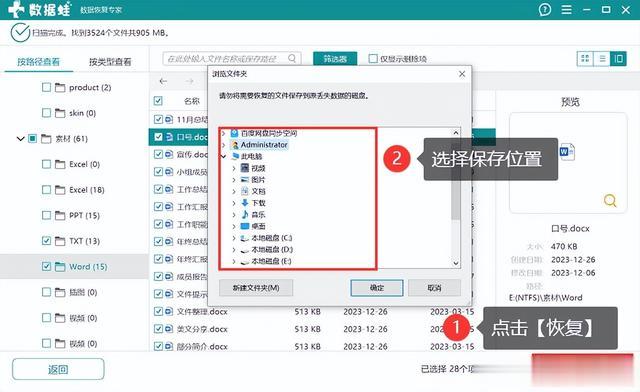Select the Administrator label in folder tree
640x392 pixels.
pyautogui.click(x=264, y=145)
